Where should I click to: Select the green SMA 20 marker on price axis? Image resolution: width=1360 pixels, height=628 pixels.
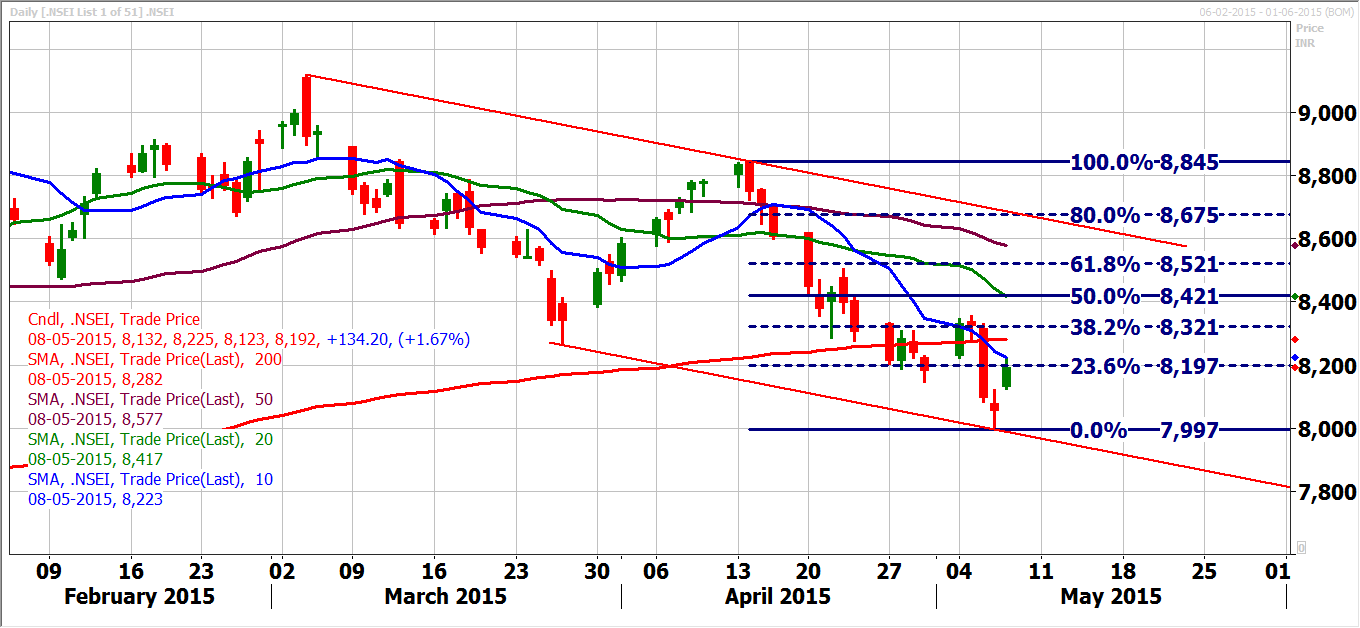(1295, 297)
